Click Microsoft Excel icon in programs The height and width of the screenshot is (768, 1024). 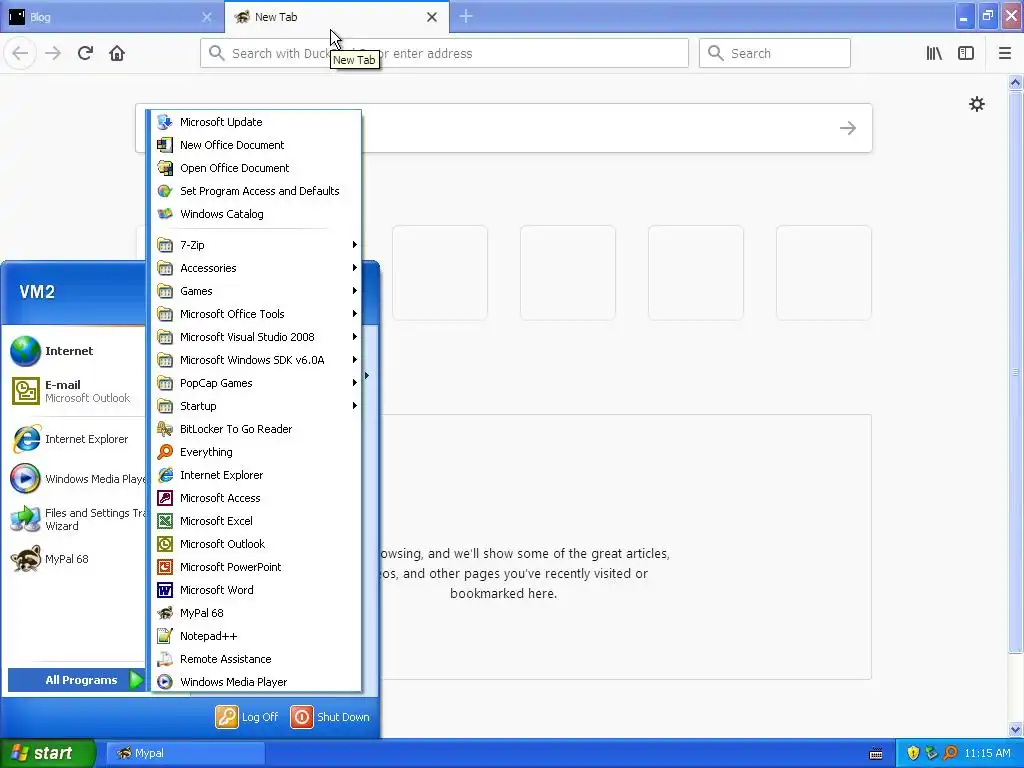pyautogui.click(x=165, y=520)
